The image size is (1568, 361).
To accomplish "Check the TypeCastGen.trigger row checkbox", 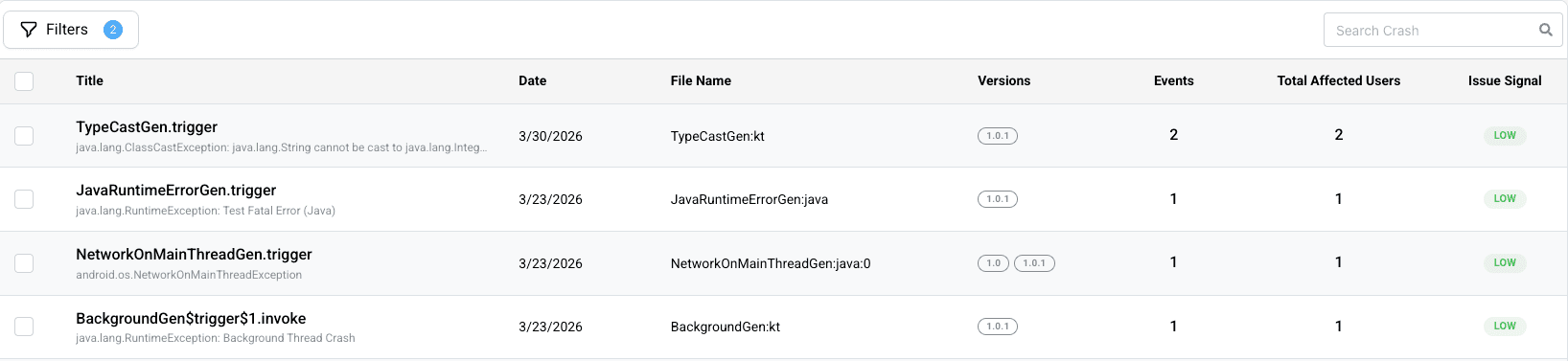I will [x=24, y=136].
